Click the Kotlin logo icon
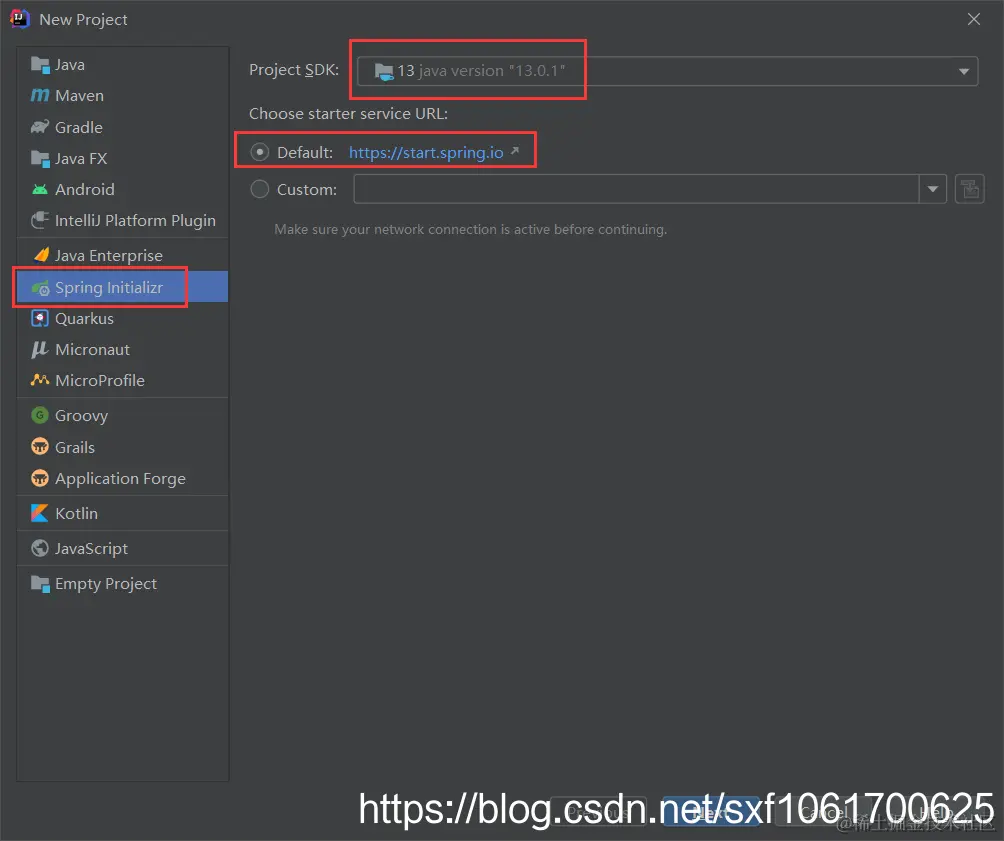The image size is (1004, 841). click(x=40, y=513)
